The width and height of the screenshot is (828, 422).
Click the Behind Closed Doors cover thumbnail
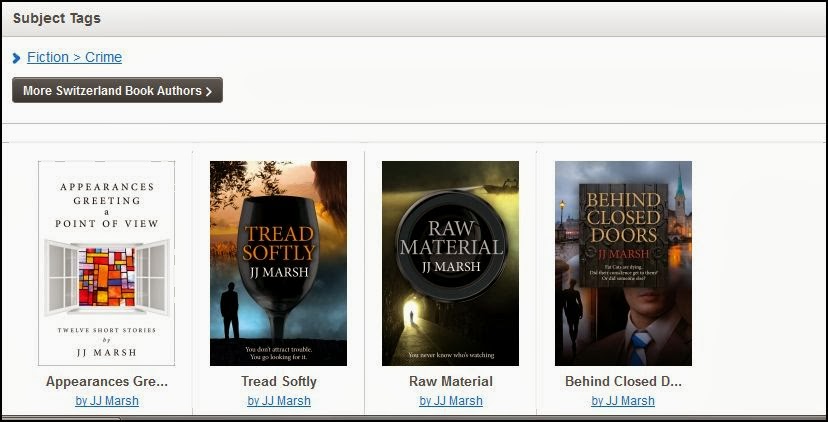623,263
